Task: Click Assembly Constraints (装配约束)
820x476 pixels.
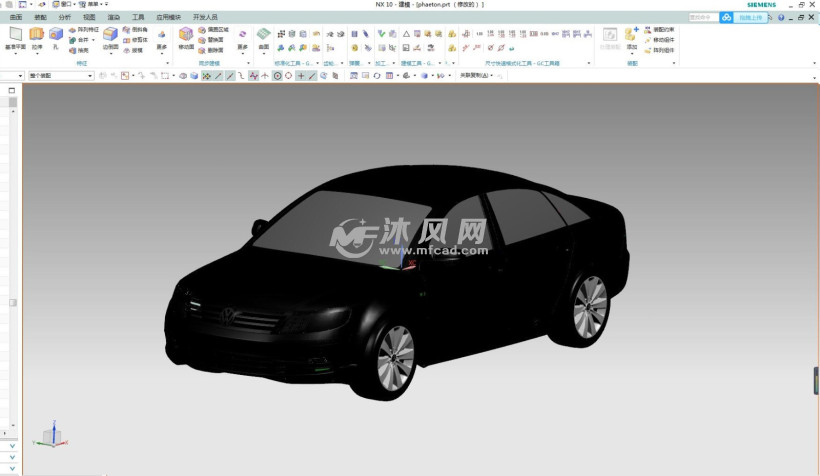Action: (659, 30)
